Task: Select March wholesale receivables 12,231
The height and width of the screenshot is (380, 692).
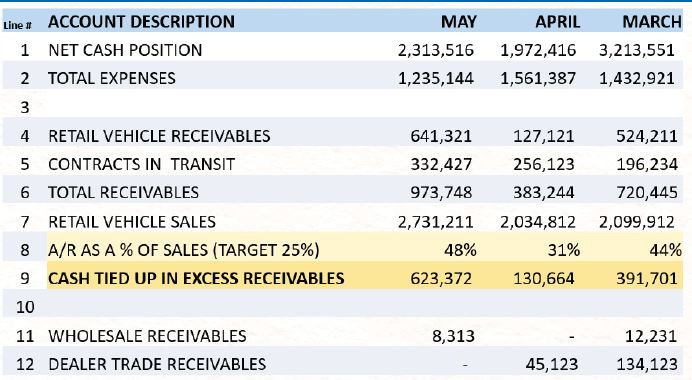Action: click(651, 336)
